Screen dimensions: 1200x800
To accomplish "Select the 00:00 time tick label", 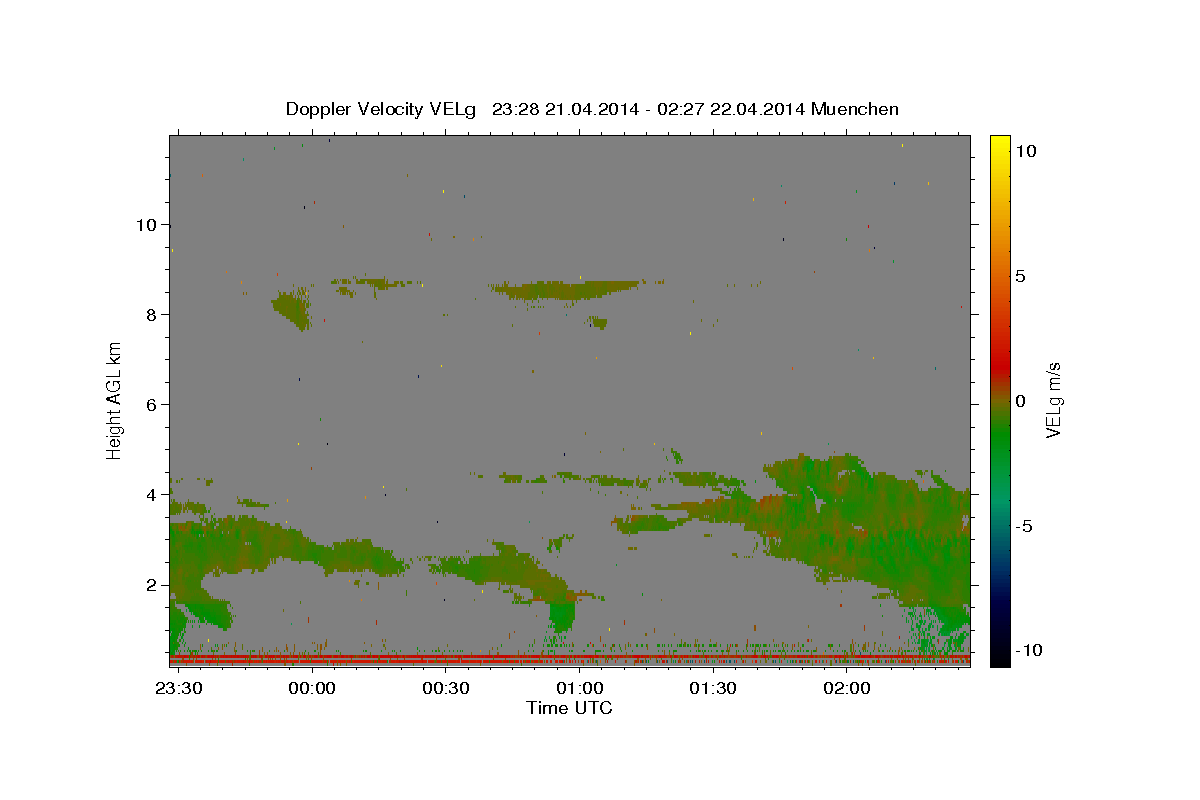I will coord(312,689).
